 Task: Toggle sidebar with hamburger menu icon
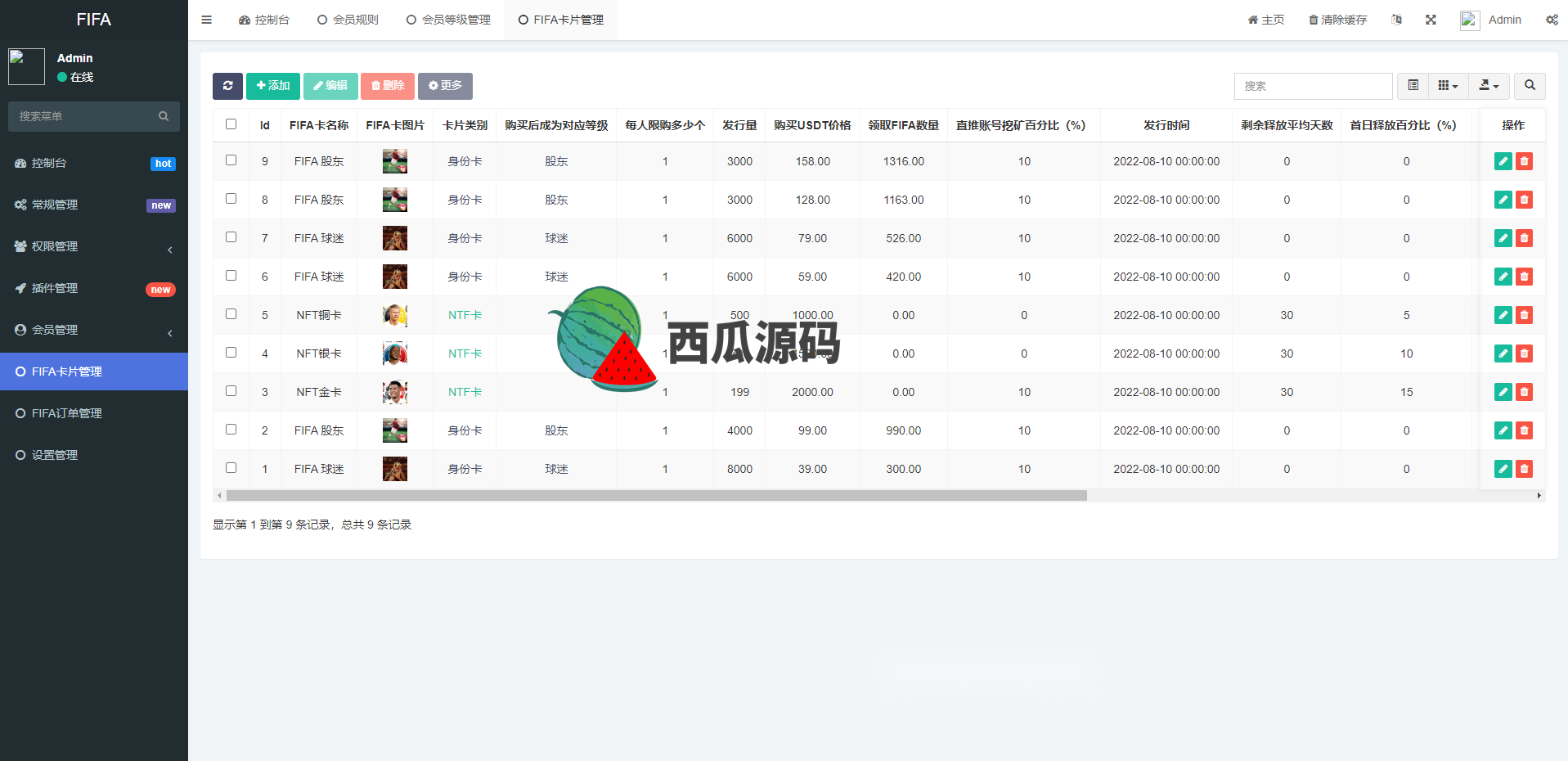click(x=206, y=20)
